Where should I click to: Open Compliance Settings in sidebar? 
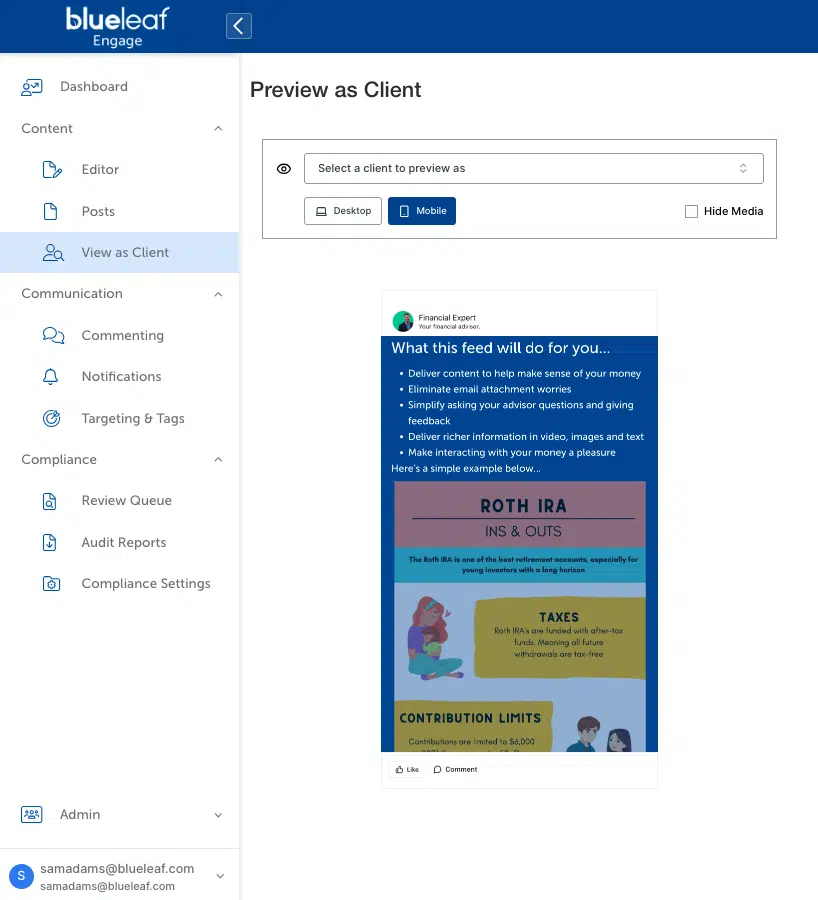click(146, 584)
